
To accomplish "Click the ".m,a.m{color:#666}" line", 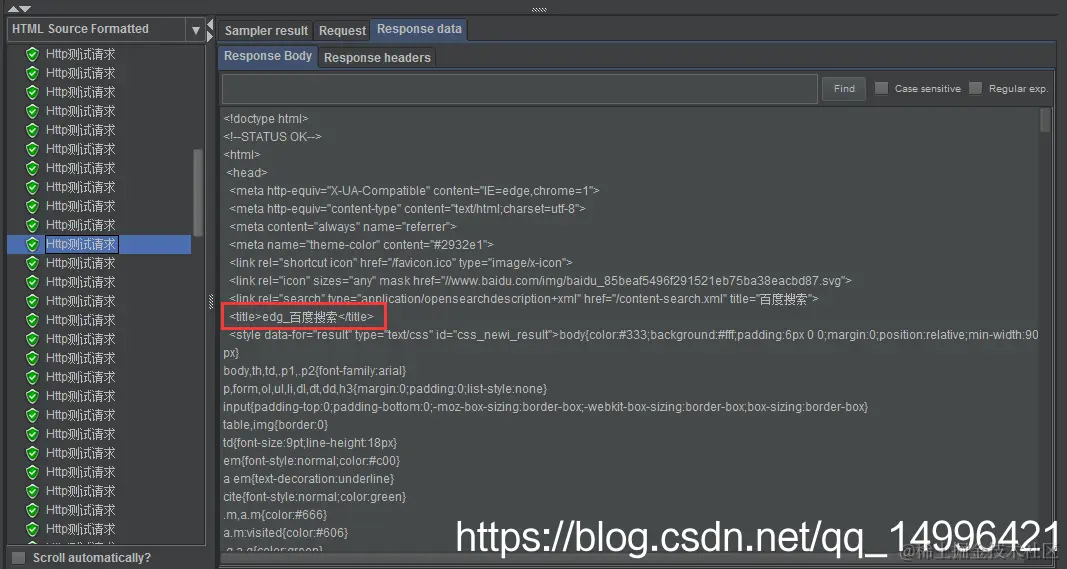I will tap(275, 515).
